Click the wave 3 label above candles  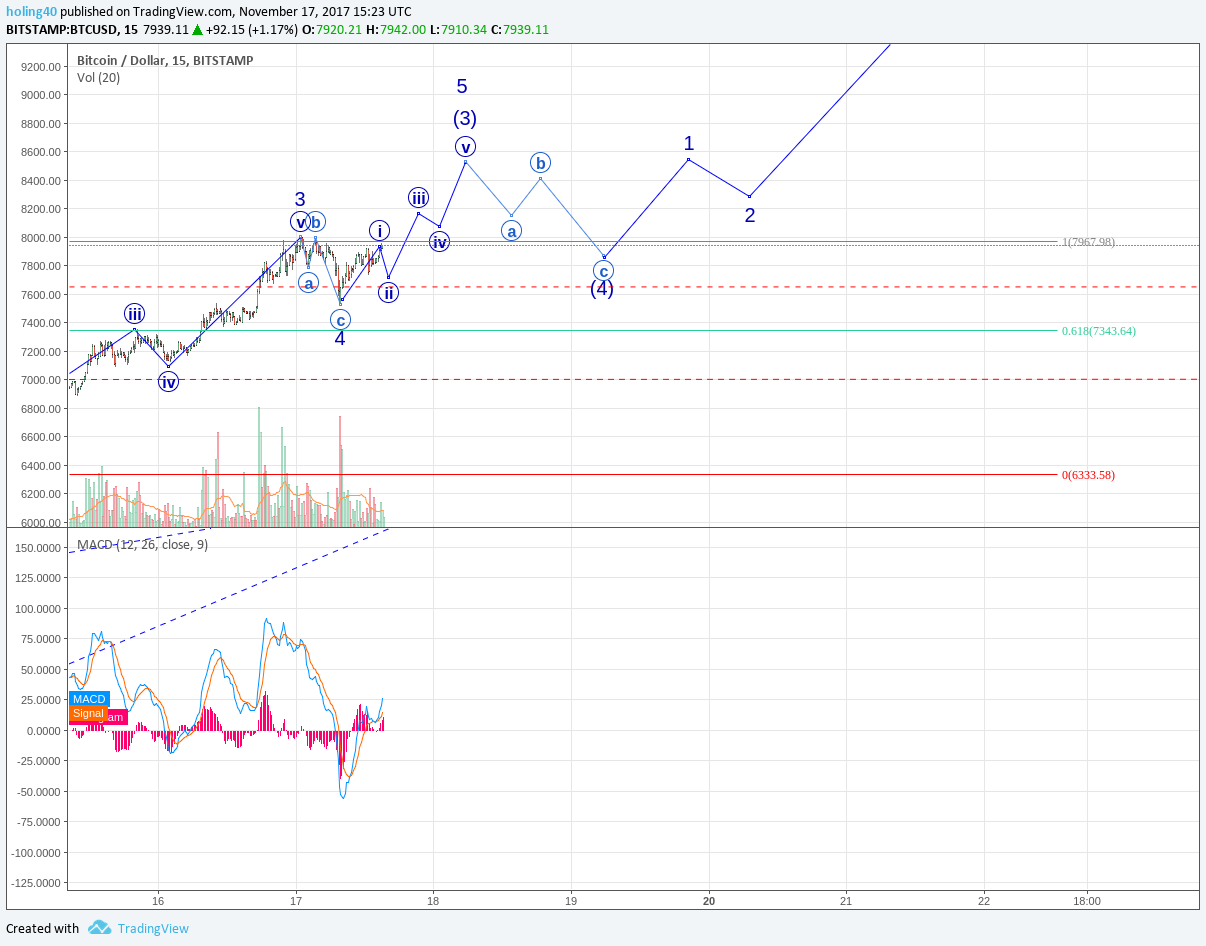pos(299,199)
